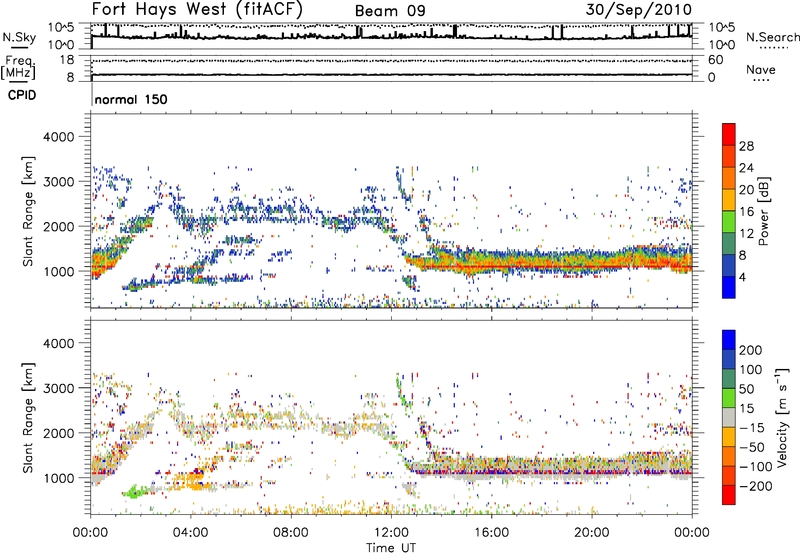This screenshot has width=800, height=554.
Task: Click the date '30/Sep/2010'
Action: point(638,9)
